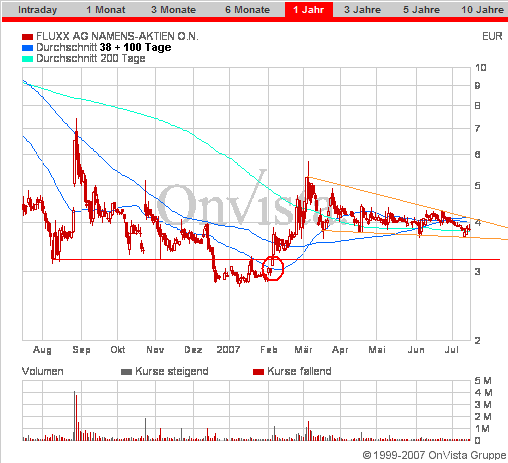Screen dimensions: 508x463
Task: Click the Durchschnitt 38 + 100 Tage label
Action: click(x=104, y=47)
